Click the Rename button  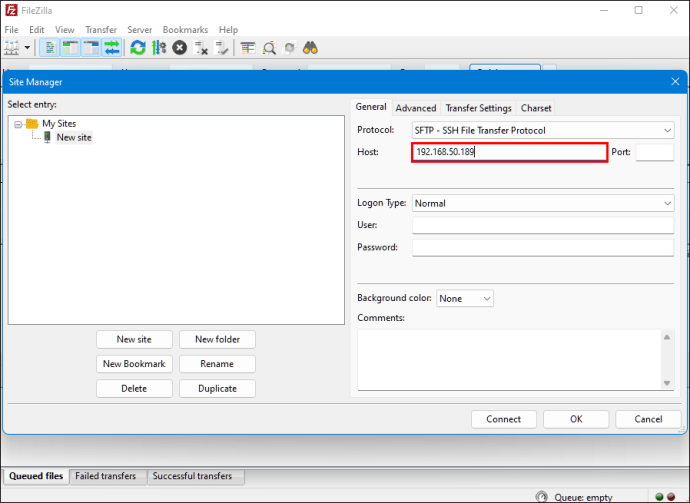coord(217,364)
